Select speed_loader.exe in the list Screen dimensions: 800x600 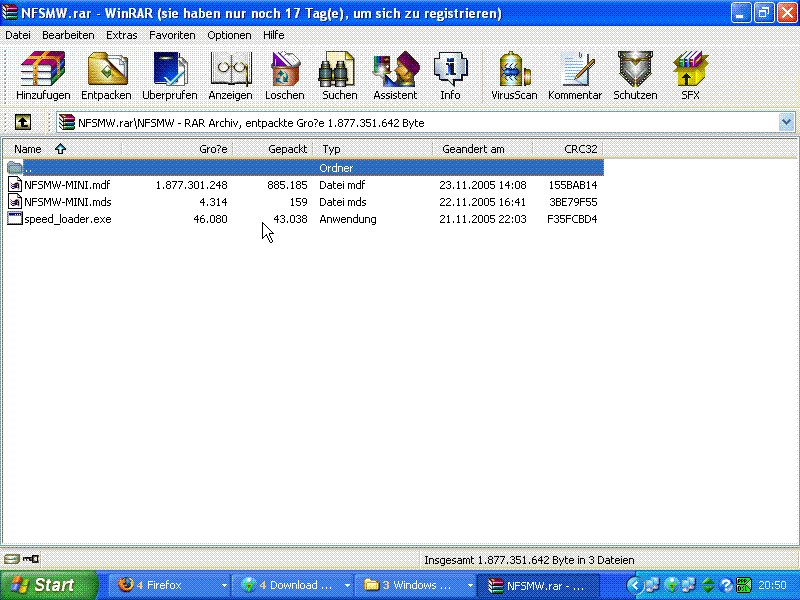[x=68, y=219]
